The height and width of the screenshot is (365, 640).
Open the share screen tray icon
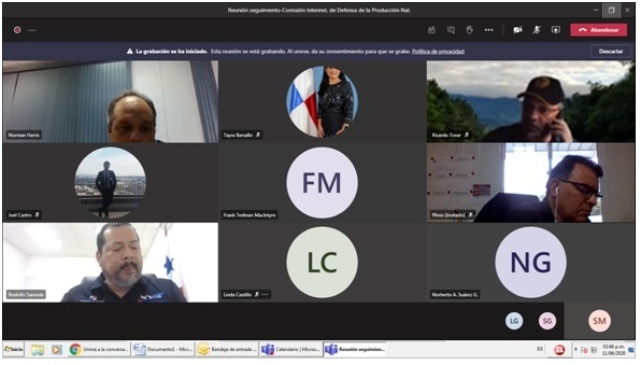click(556, 30)
